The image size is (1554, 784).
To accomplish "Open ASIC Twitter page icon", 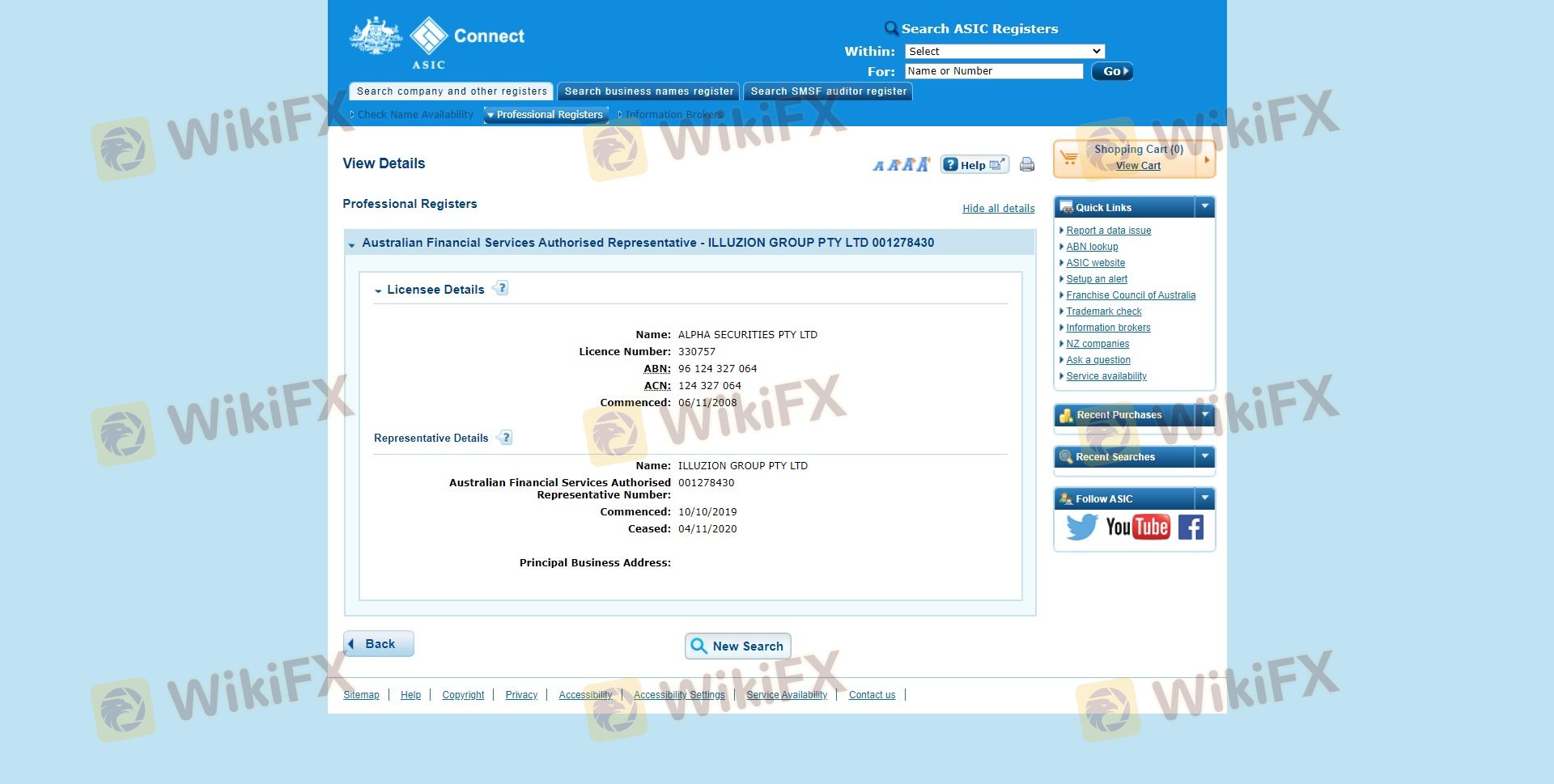I will (x=1081, y=528).
